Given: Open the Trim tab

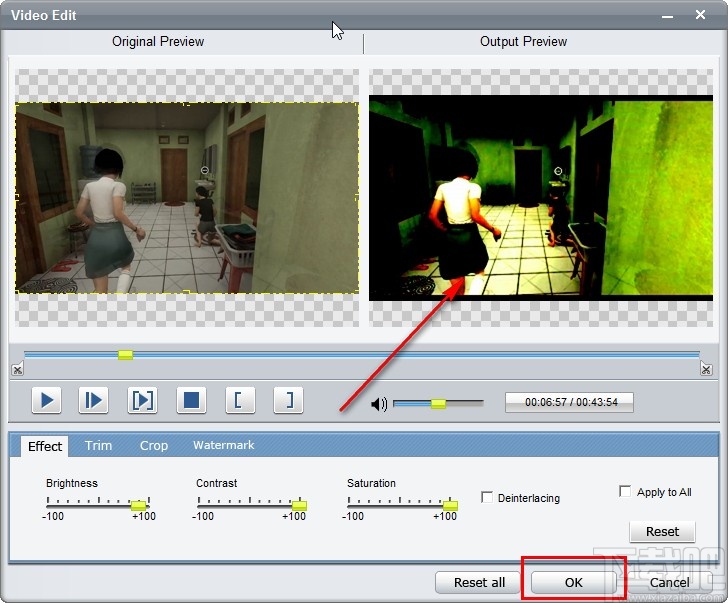Looking at the screenshot, I should (98, 446).
